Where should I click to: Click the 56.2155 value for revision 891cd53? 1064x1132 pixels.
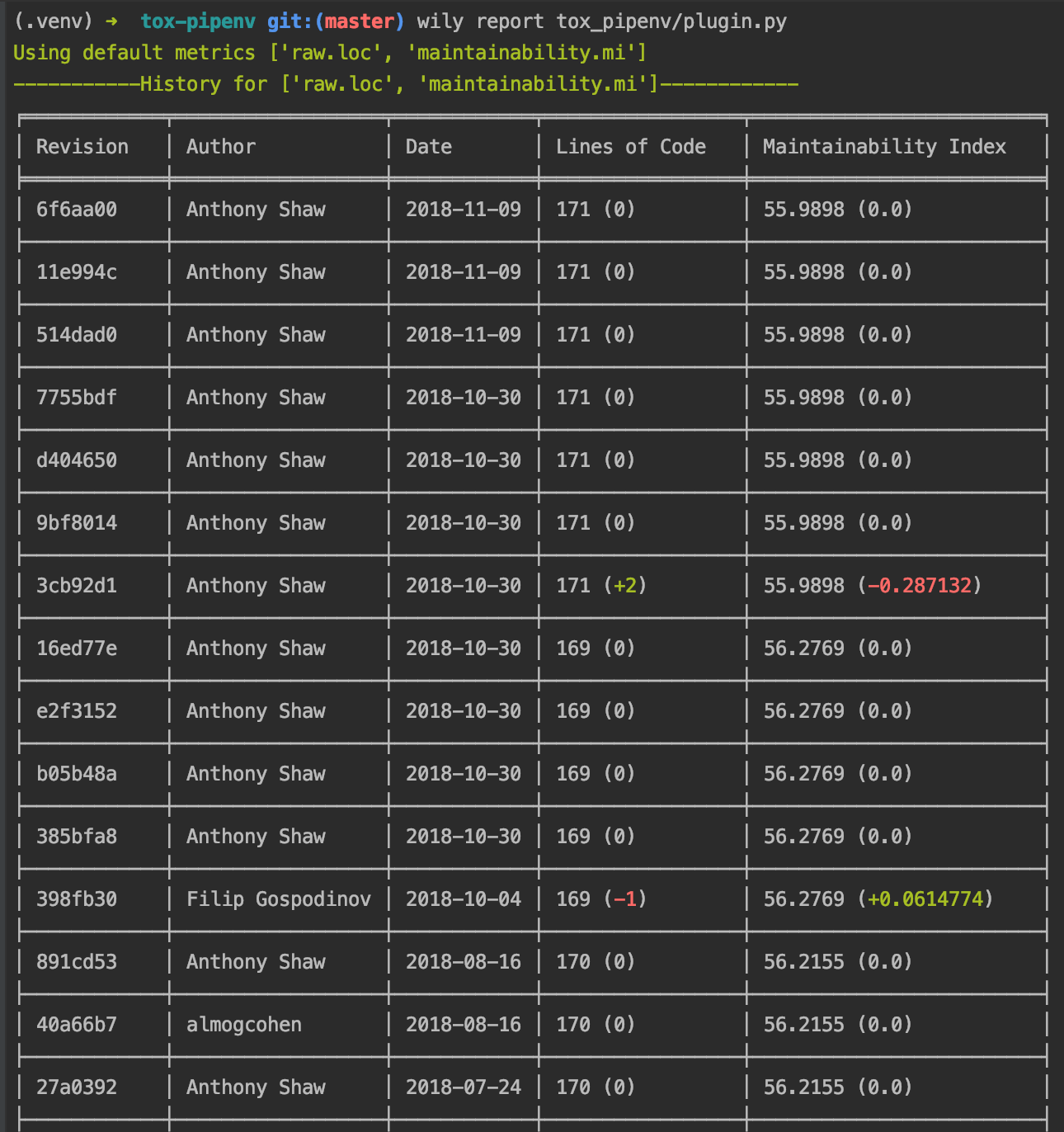(x=804, y=962)
